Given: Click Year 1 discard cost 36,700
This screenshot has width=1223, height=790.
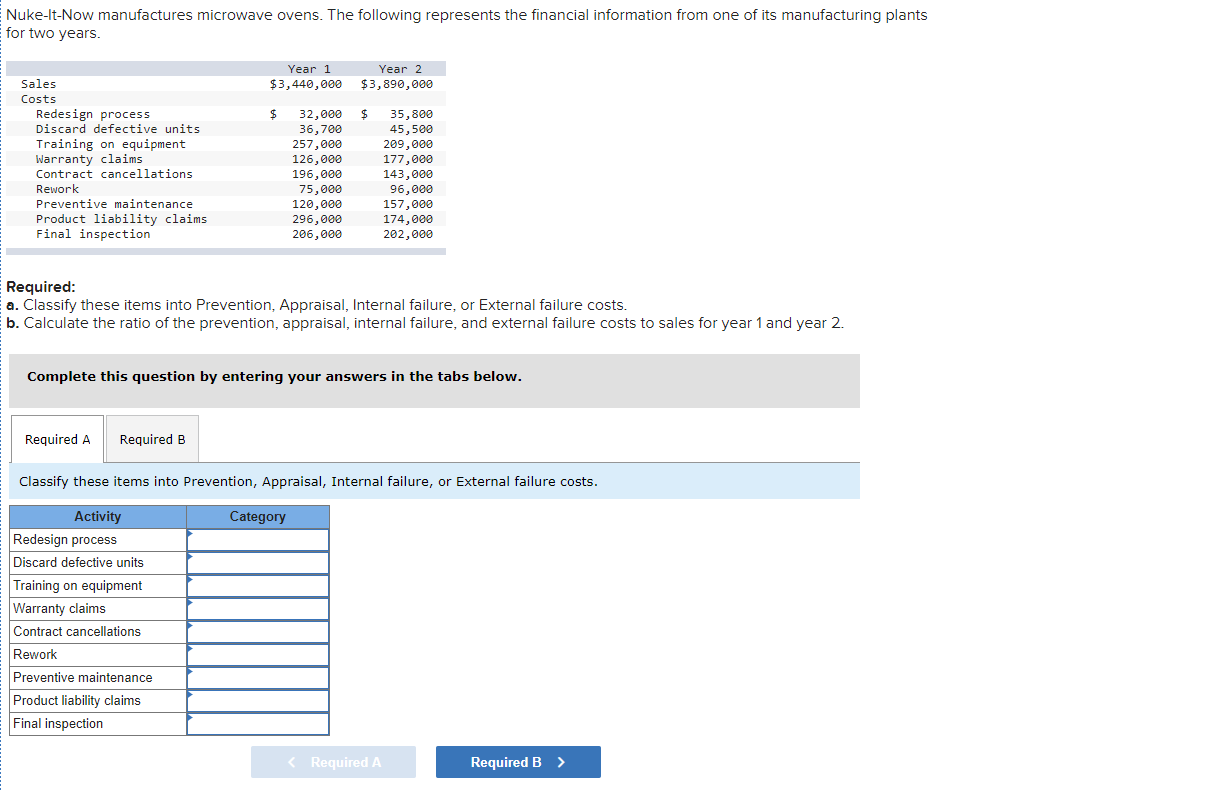Looking at the screenshot, I should click(320, 129).
